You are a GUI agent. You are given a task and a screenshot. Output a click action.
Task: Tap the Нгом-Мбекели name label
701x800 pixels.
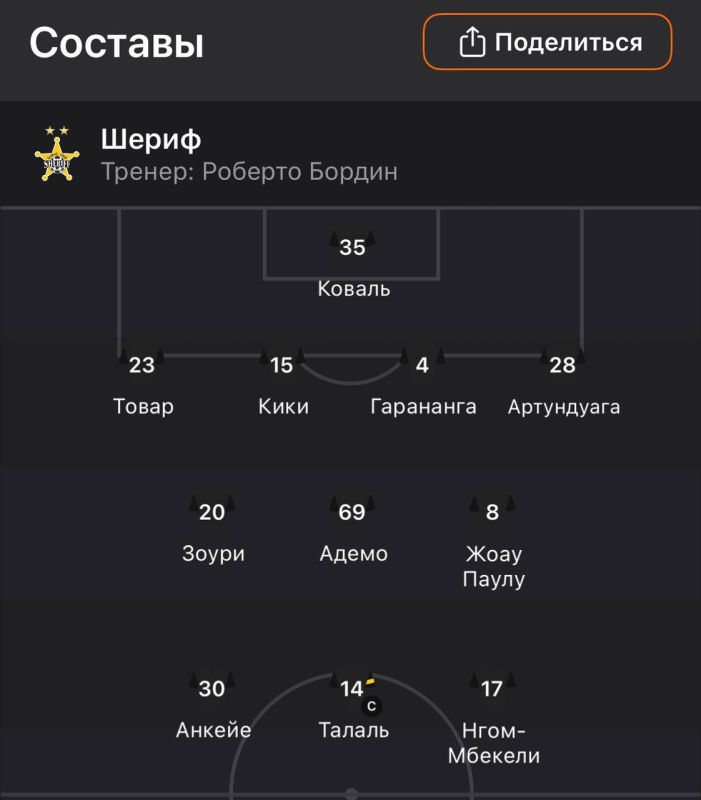[493, 742]
